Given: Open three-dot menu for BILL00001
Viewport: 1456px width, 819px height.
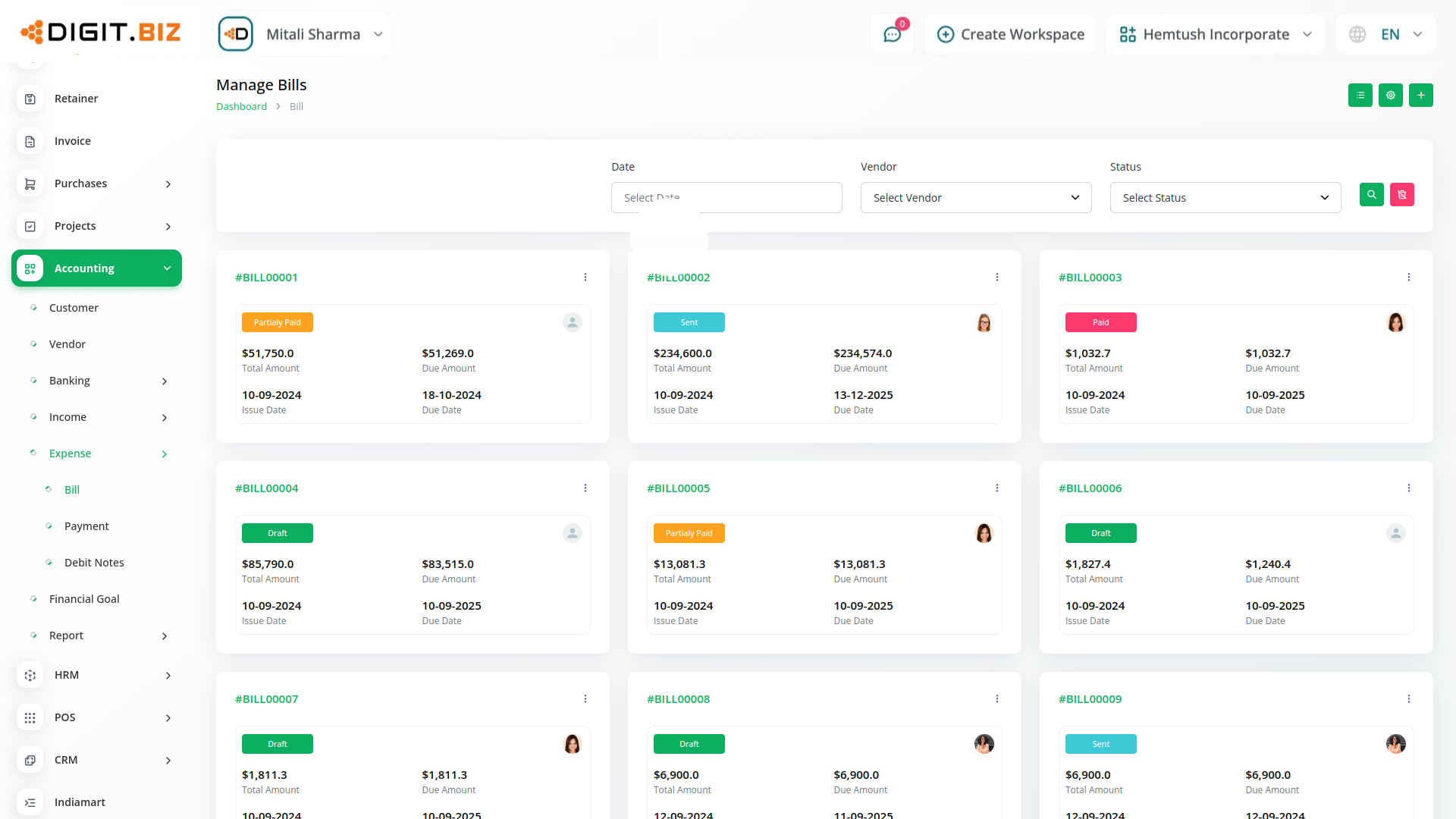Looking at the screenshot, I should coord(585,278).
